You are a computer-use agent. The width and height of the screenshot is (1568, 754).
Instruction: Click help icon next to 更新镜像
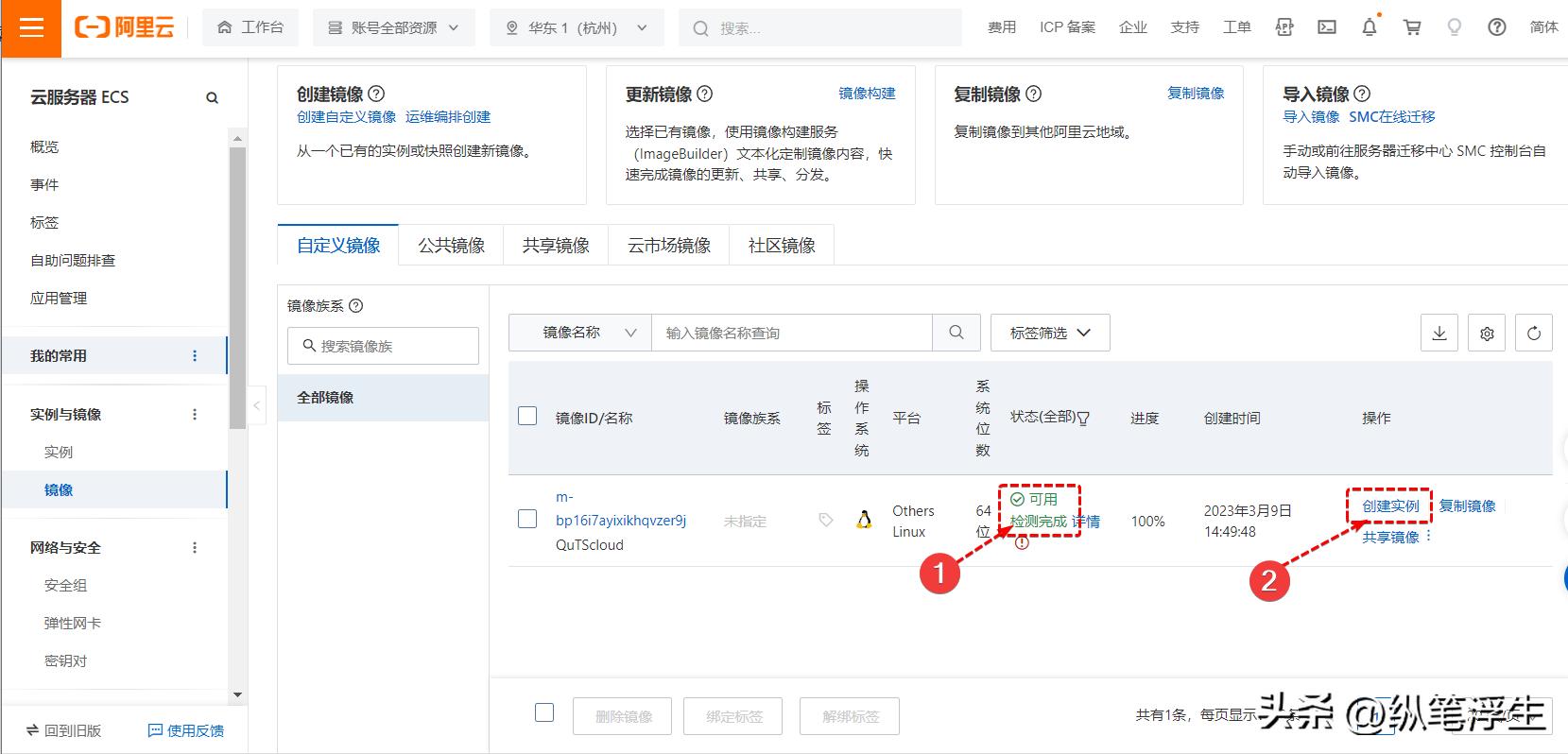tap(705, 94)
